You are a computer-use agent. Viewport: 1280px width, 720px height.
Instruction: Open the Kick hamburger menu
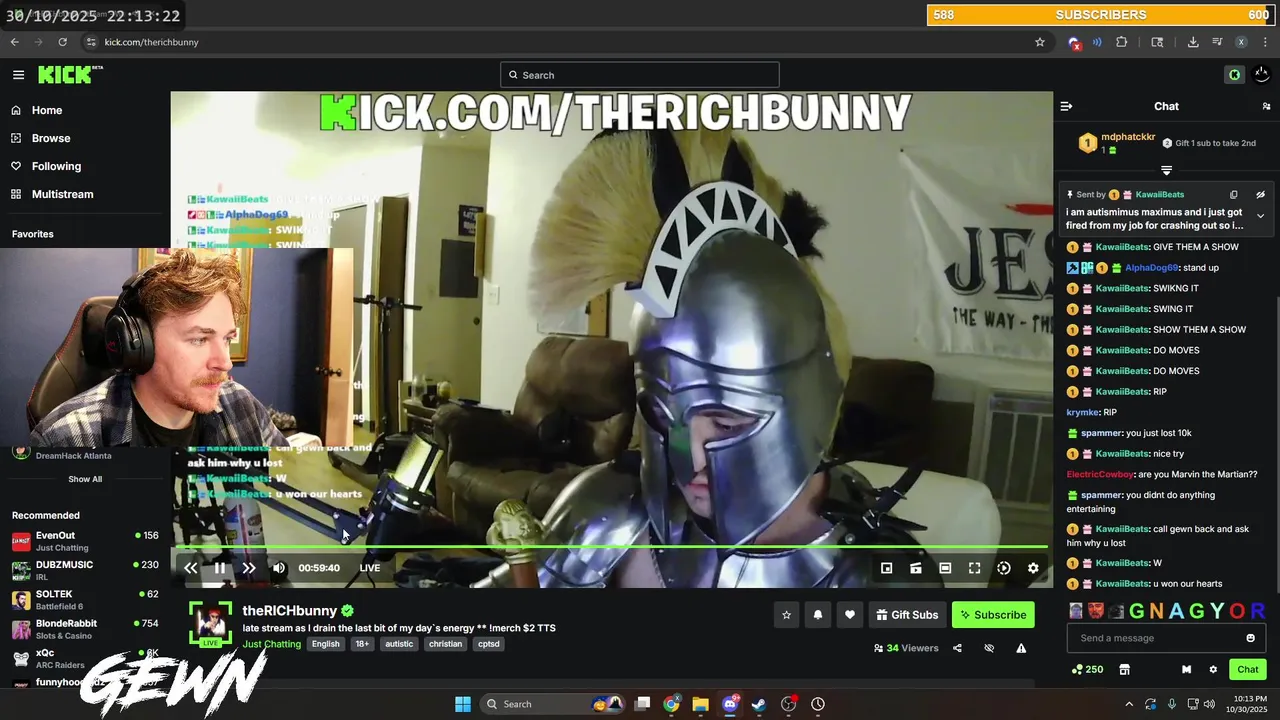18,75
